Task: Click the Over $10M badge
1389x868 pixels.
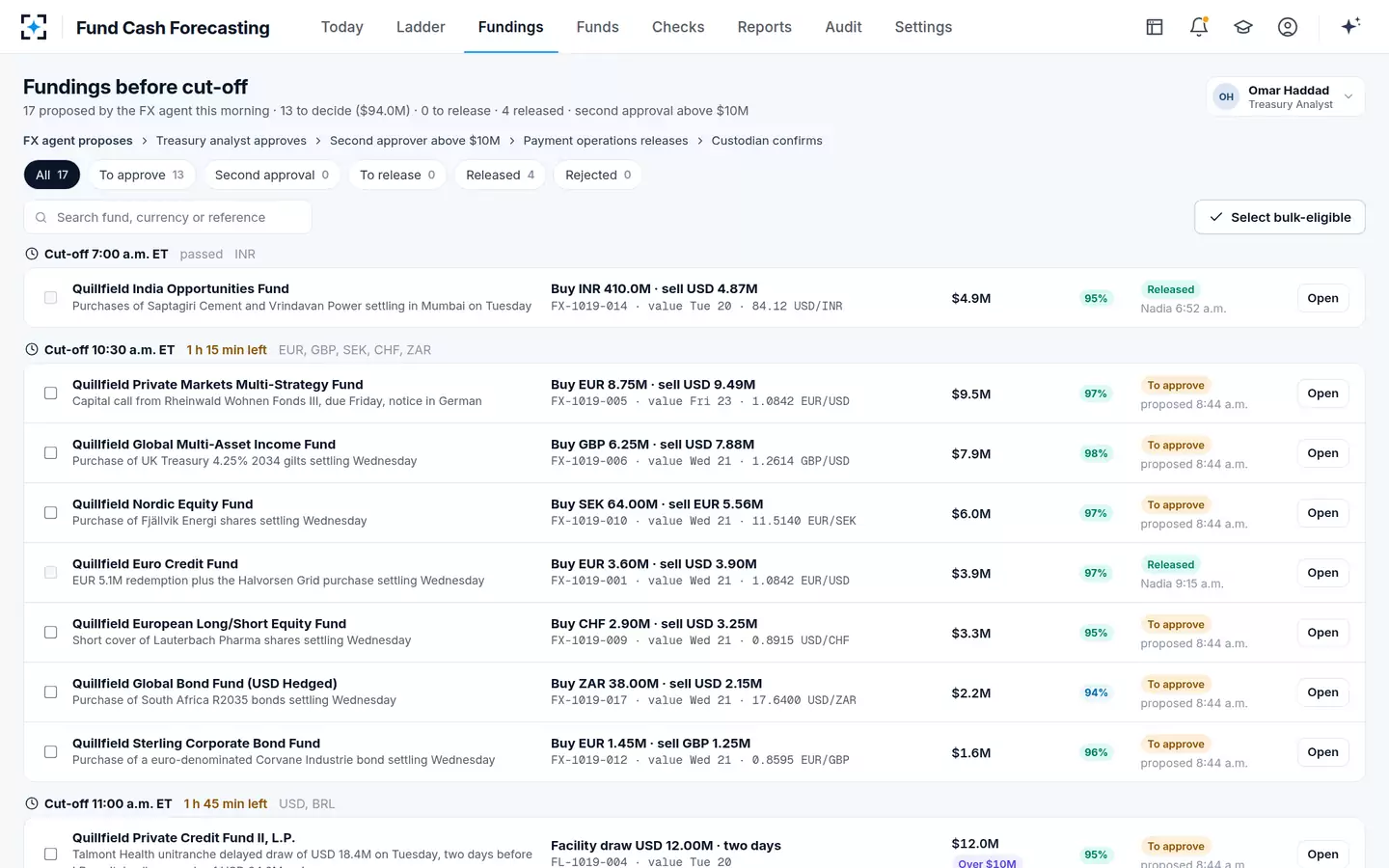Action: point(987,862)
